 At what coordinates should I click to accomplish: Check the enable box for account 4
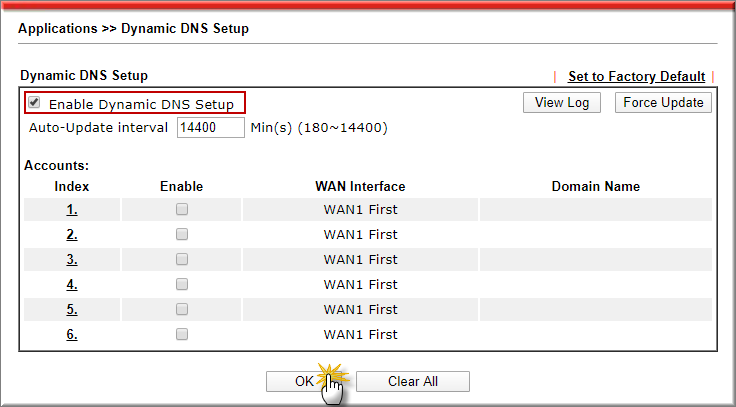(x=182, y=284)
